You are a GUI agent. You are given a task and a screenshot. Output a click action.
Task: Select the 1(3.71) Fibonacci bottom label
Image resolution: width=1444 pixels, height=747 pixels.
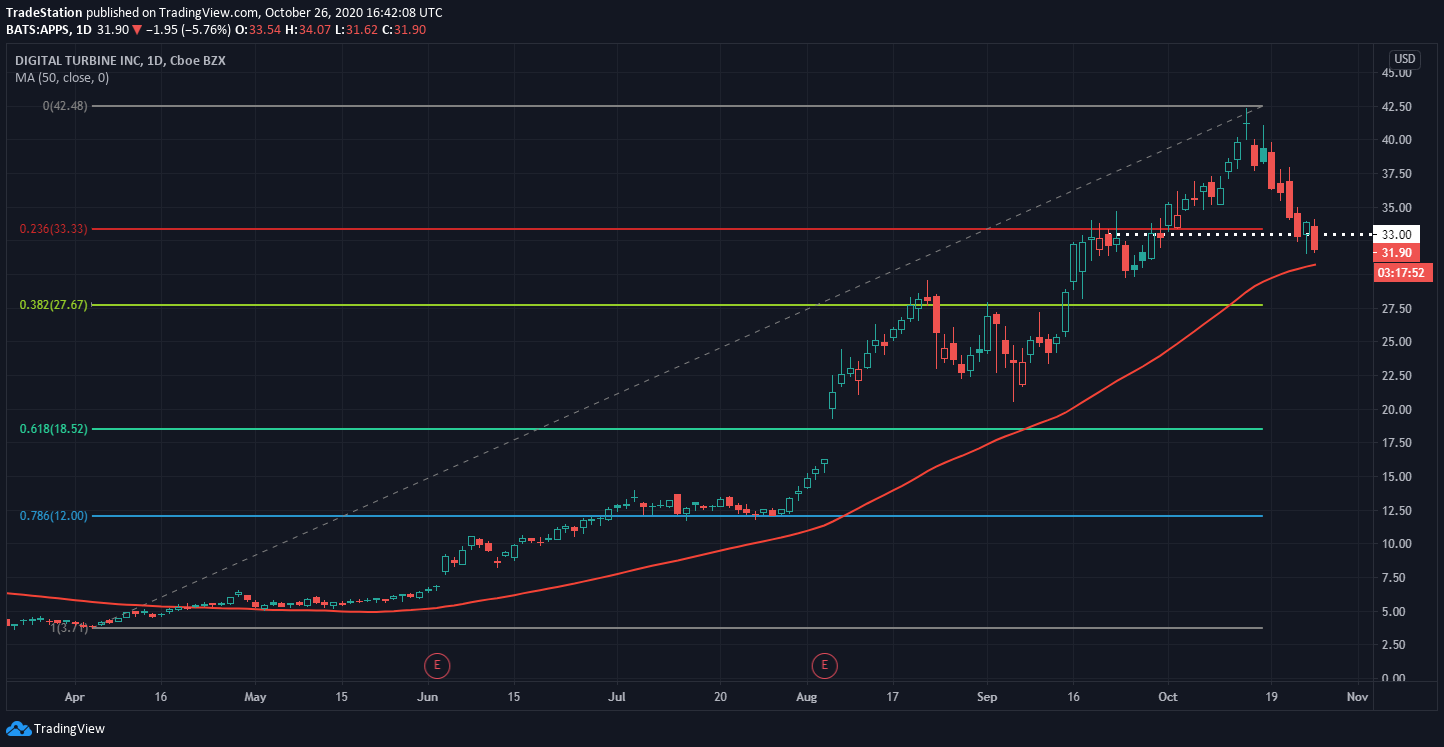point(69,628)
